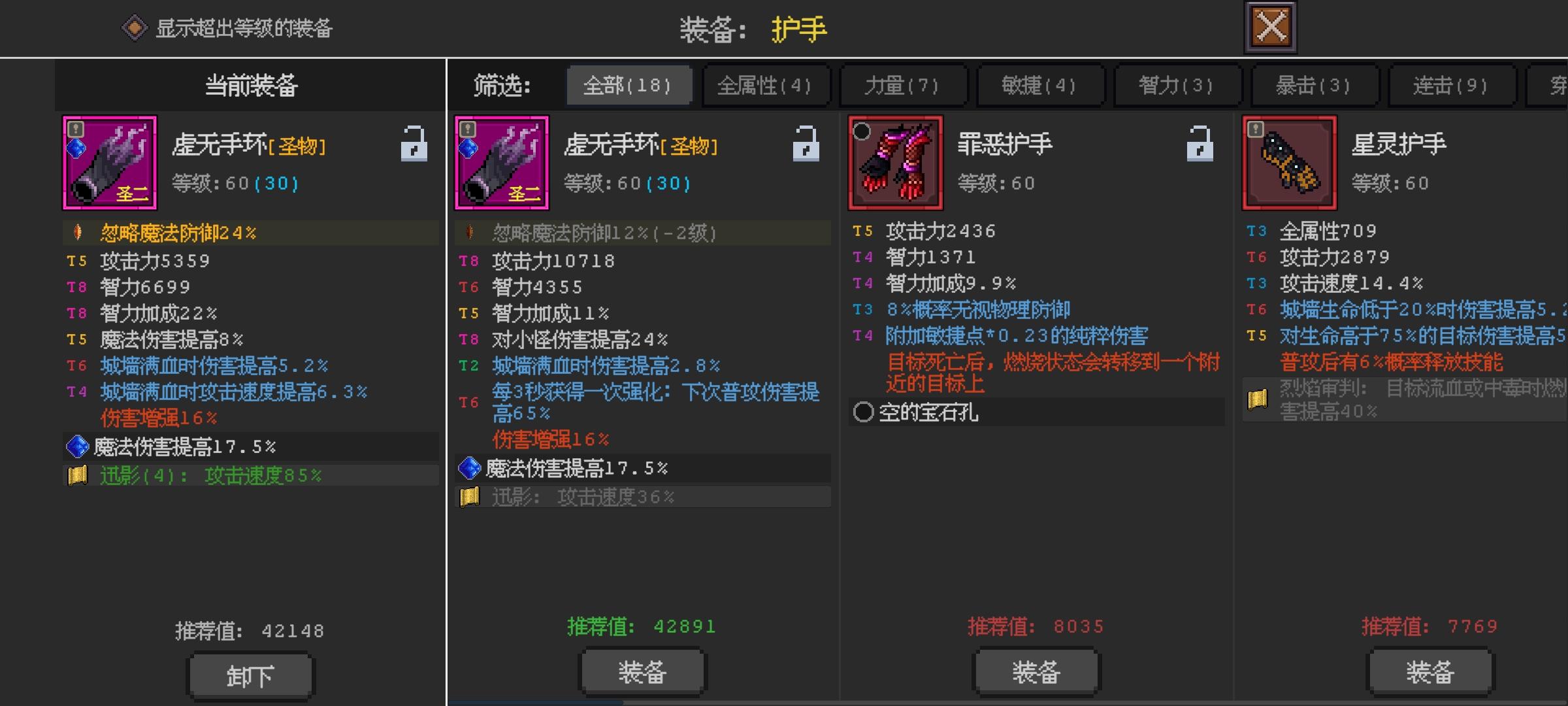The height and width of the screenshot is (706, 1568).
Task: Select the 全部(18) filter tab
Action: tap(629, 85)
